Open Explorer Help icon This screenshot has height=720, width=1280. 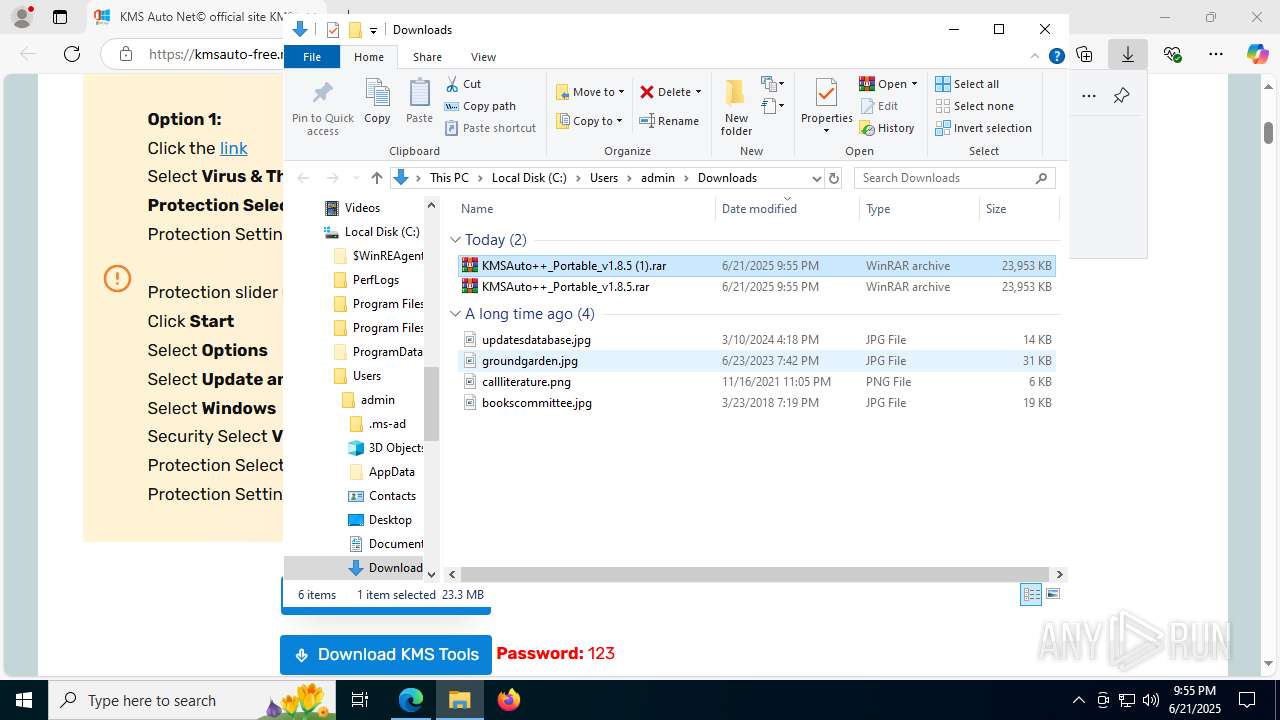tap(1056, 57)
